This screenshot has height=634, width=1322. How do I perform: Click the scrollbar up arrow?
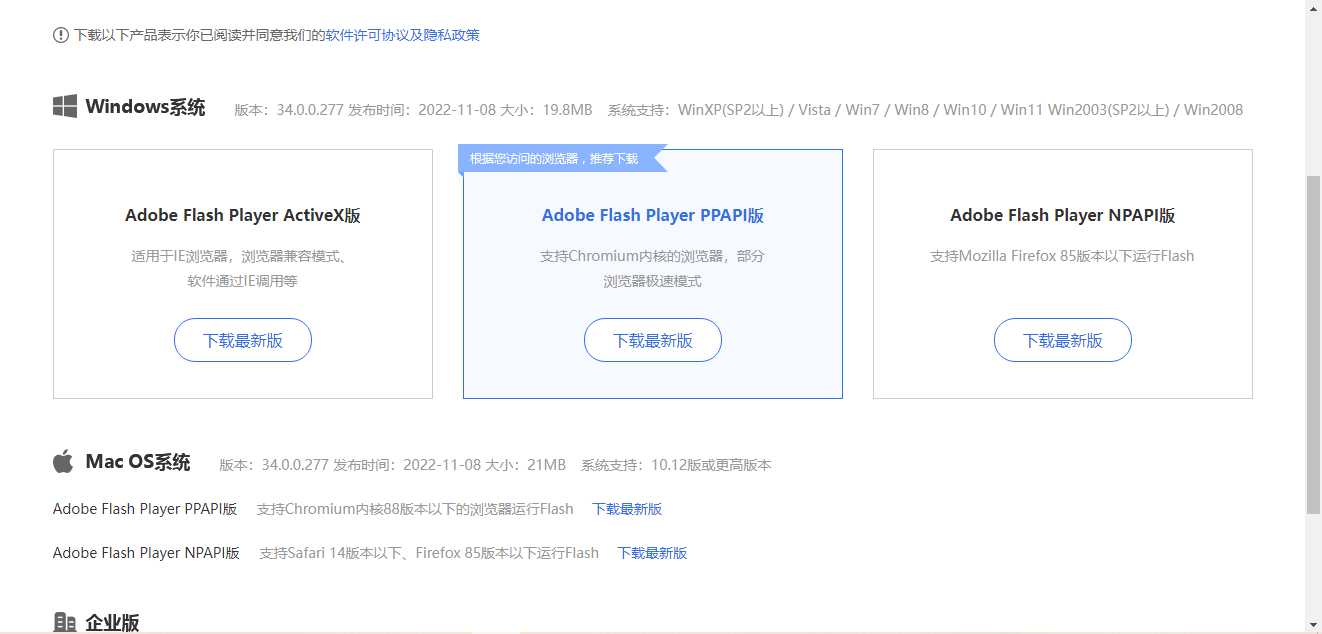[x=1314, y=8]
